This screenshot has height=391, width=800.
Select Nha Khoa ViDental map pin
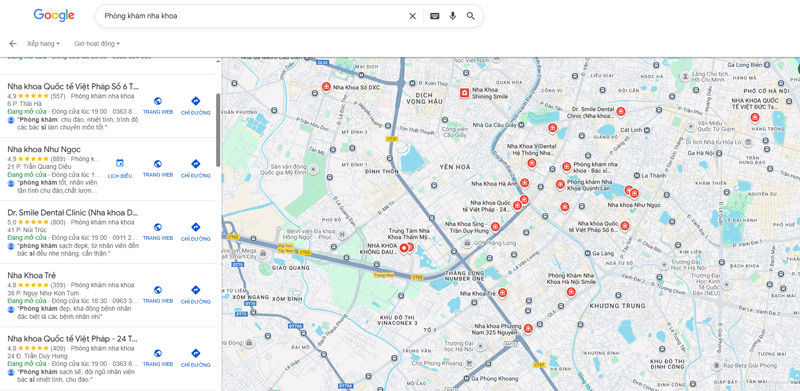tap(531, 163)
